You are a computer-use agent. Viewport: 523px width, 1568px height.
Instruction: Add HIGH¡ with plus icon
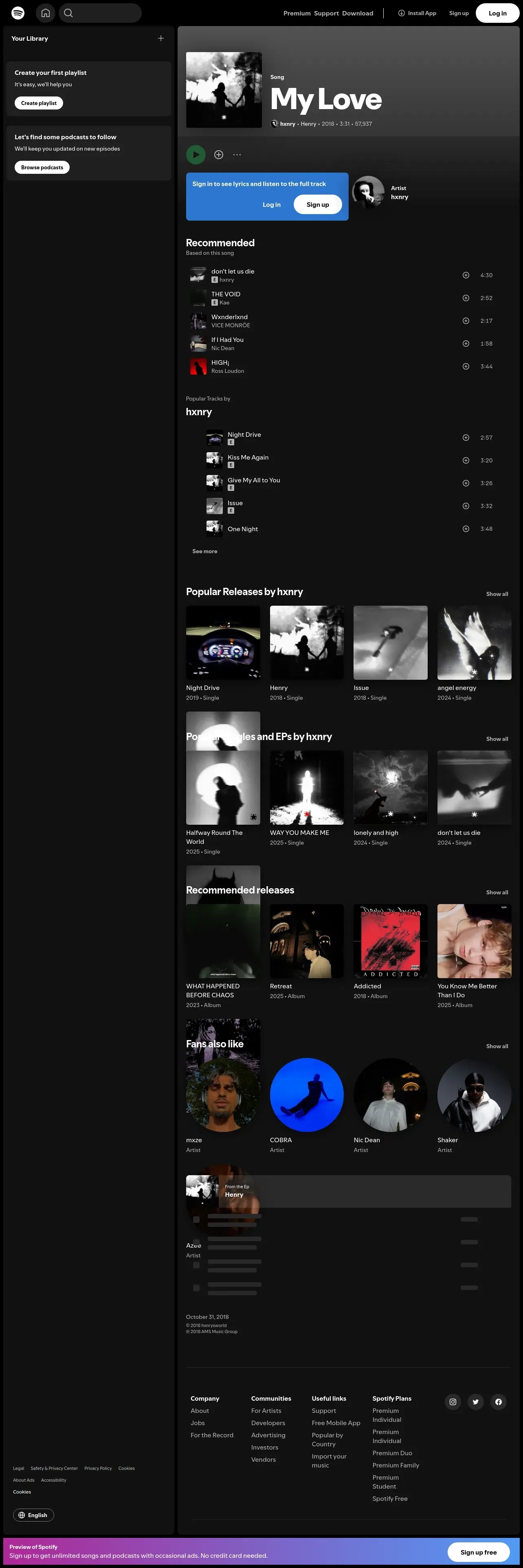click(x=466, y=366)
